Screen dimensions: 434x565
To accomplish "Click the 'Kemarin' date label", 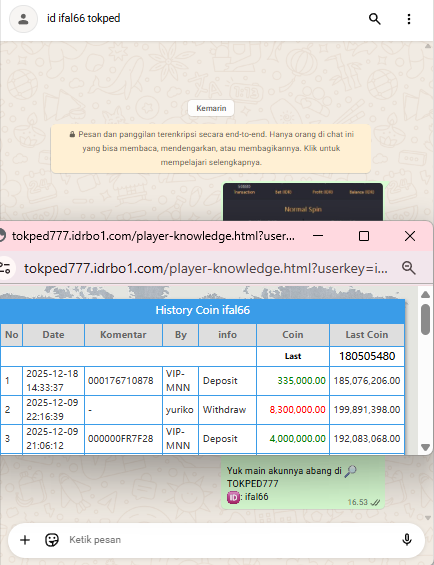I will point(211,108).
